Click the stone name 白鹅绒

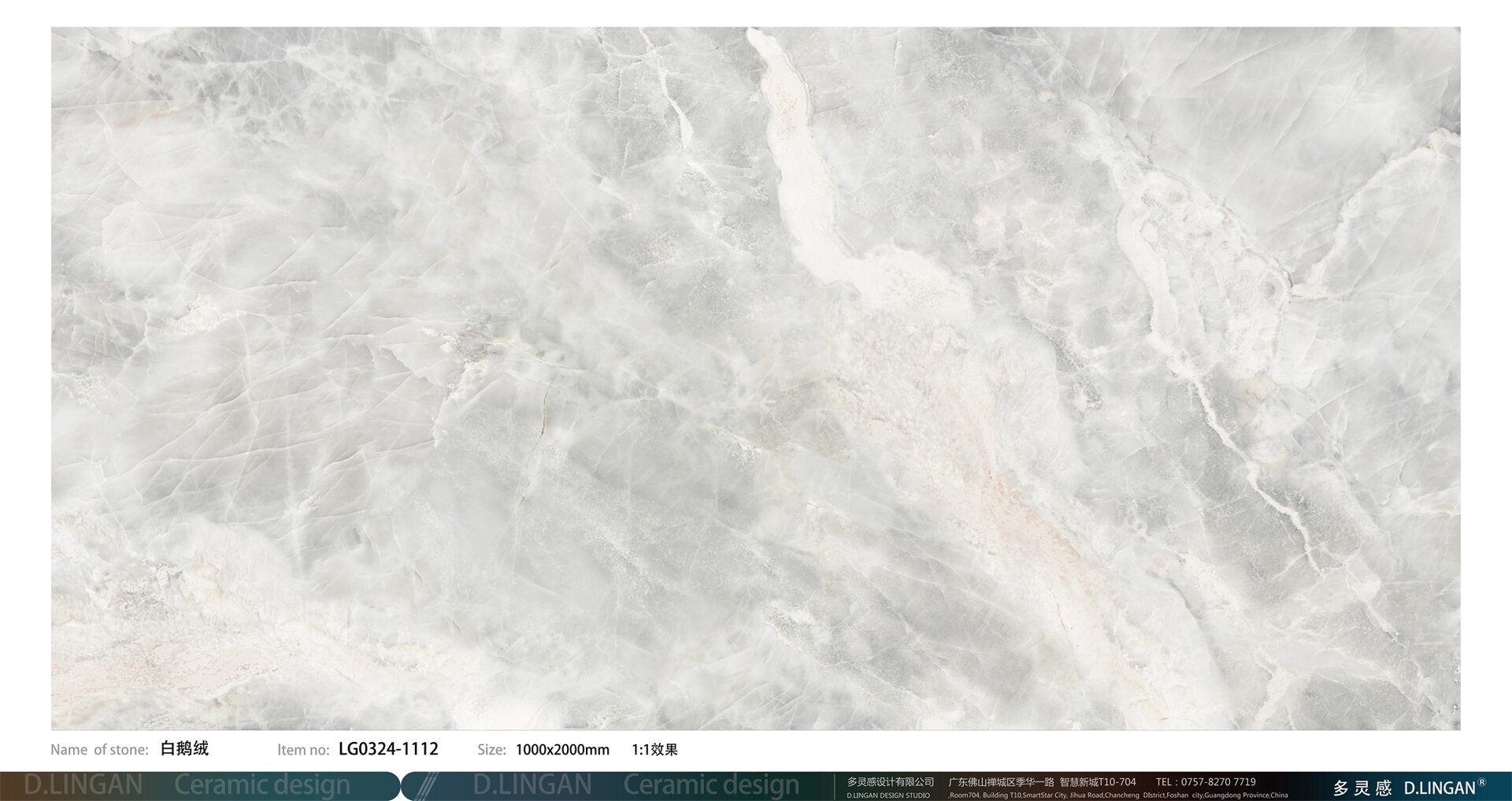tap(184, 748)
